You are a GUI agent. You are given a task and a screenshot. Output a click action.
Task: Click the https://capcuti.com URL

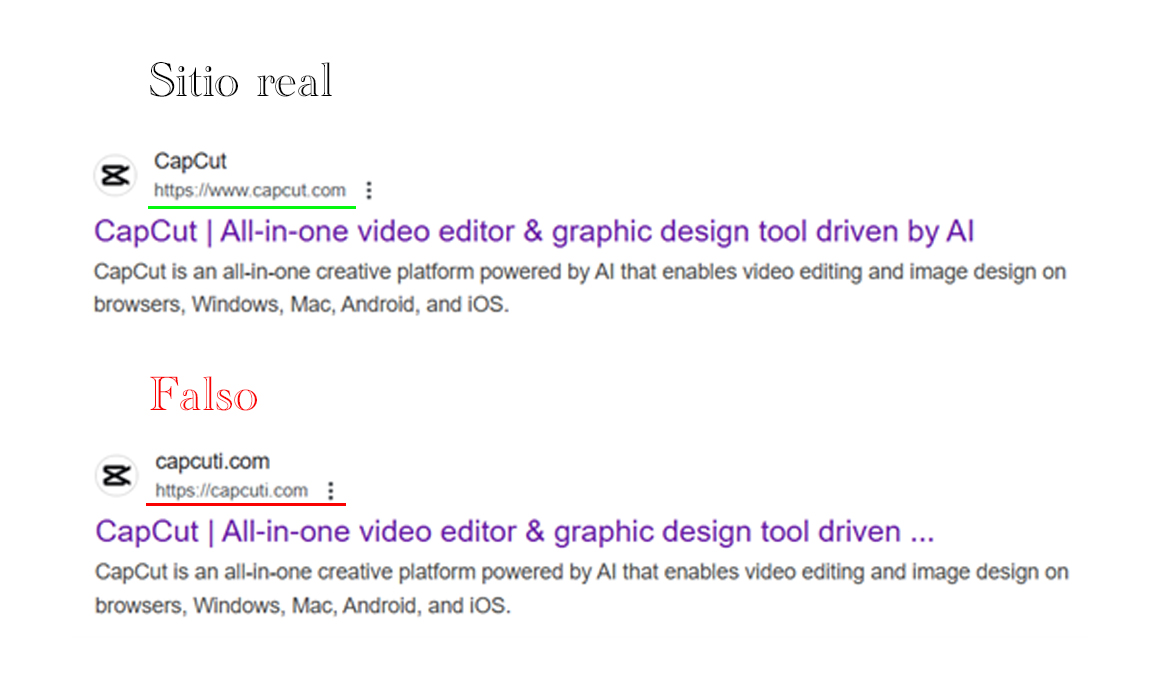(232, 491)
